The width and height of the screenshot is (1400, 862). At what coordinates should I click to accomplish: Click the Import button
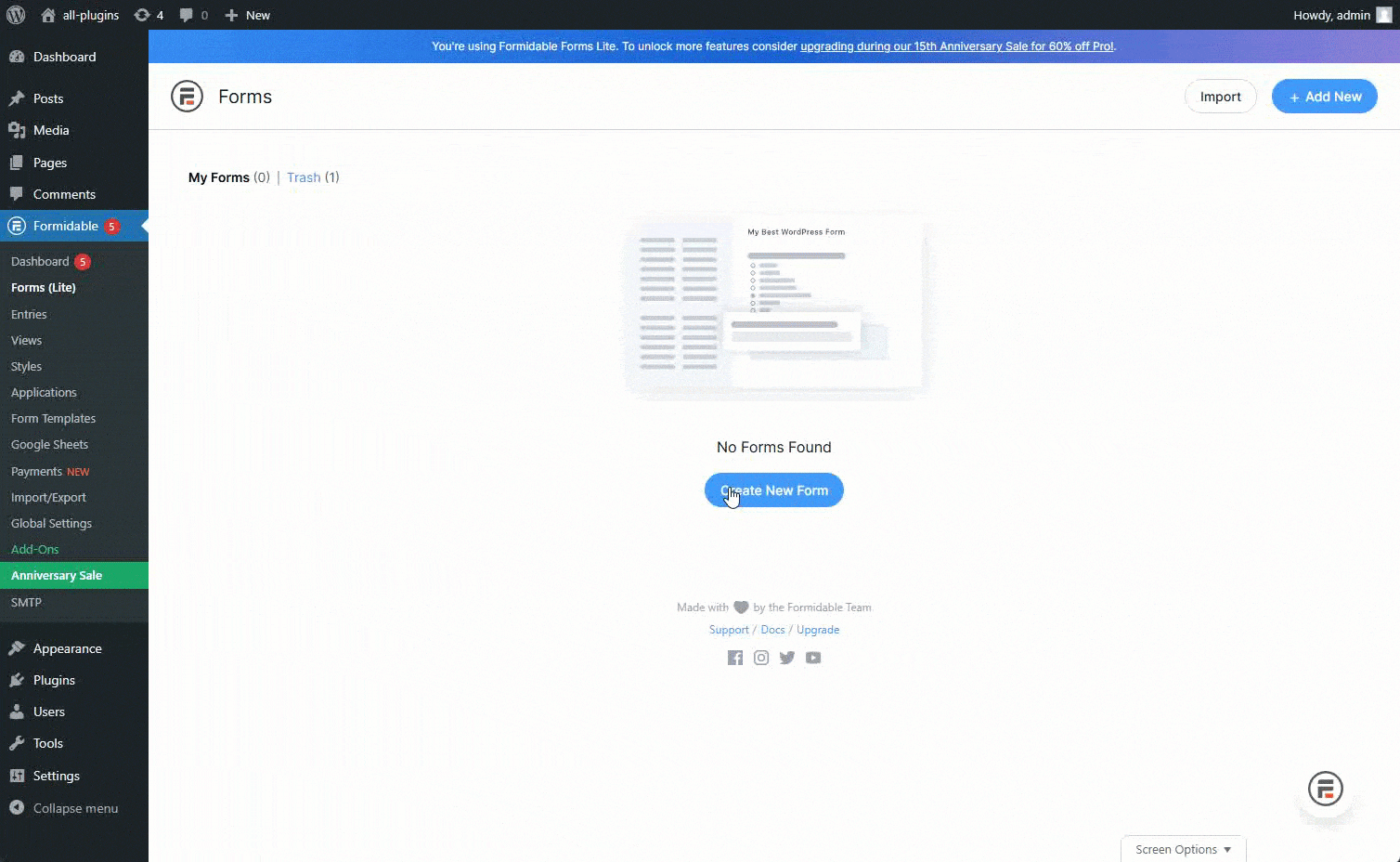[1220, 97]
